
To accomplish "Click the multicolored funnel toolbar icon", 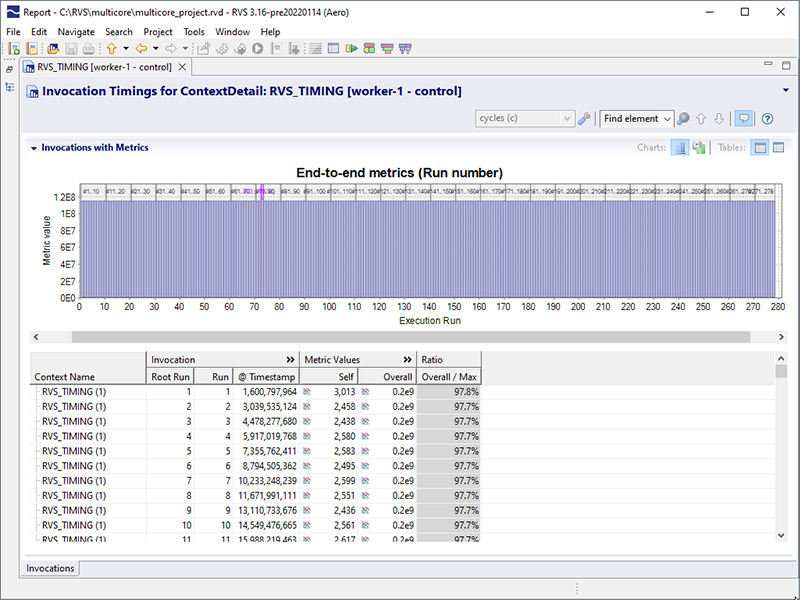I will (387, 48).
